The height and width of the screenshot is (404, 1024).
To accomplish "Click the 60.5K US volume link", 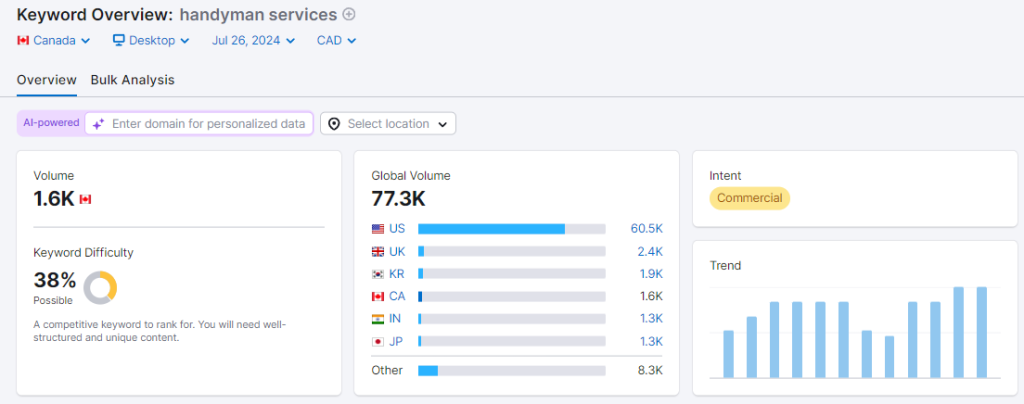I will point(647,228).
